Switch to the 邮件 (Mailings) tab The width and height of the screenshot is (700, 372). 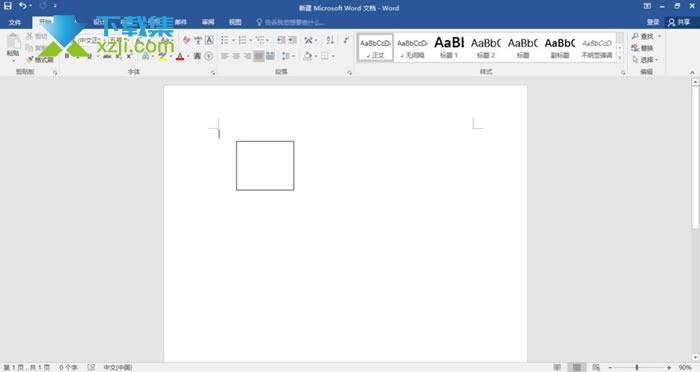pos(181,22)
